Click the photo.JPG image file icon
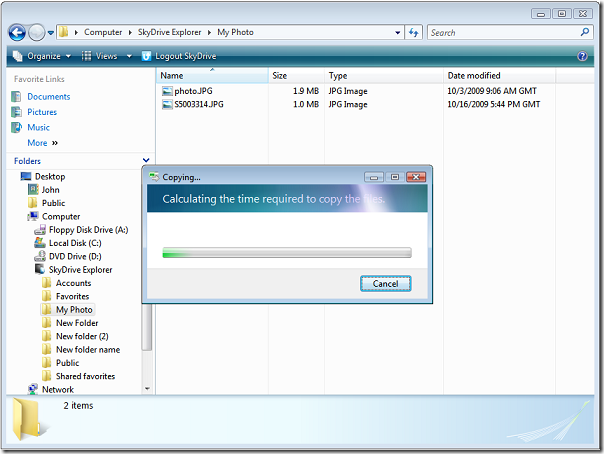The width and height of the screenshot is (604, 454). [167, 91]
